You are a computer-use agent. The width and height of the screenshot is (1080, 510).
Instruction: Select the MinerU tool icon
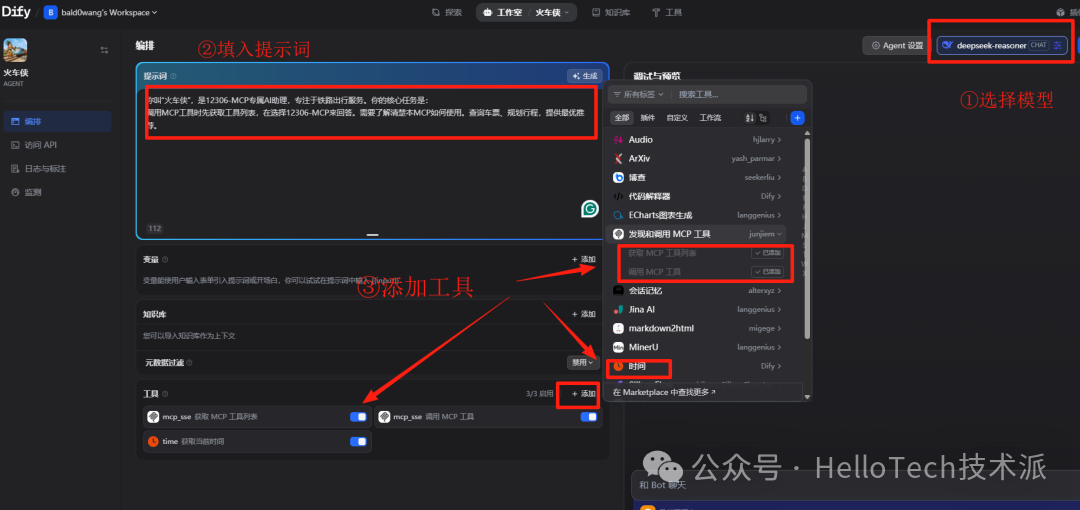coord(618,347)
